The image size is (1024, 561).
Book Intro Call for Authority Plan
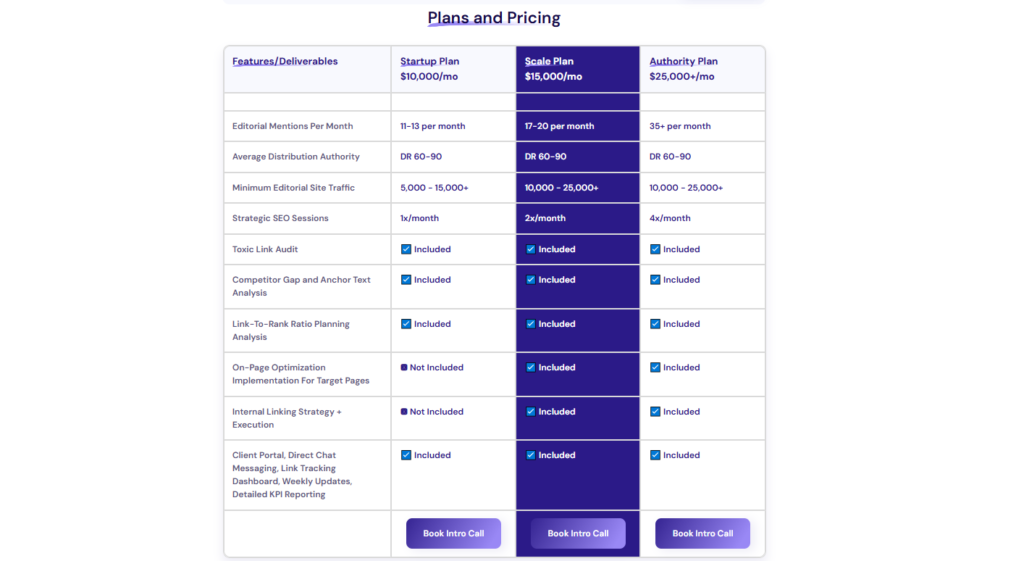702,533
